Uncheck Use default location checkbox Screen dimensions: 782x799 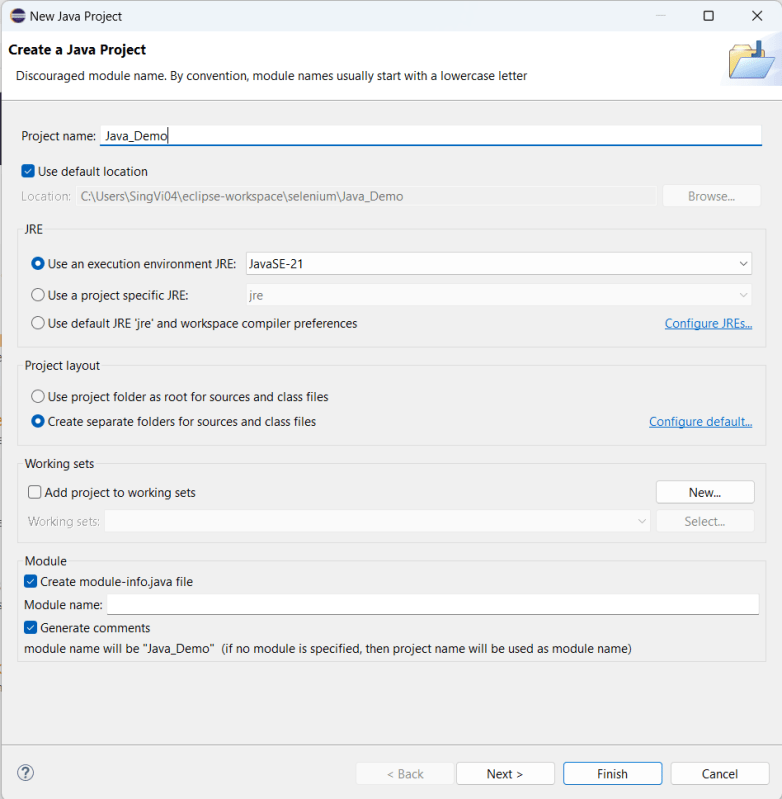point(28,171)
